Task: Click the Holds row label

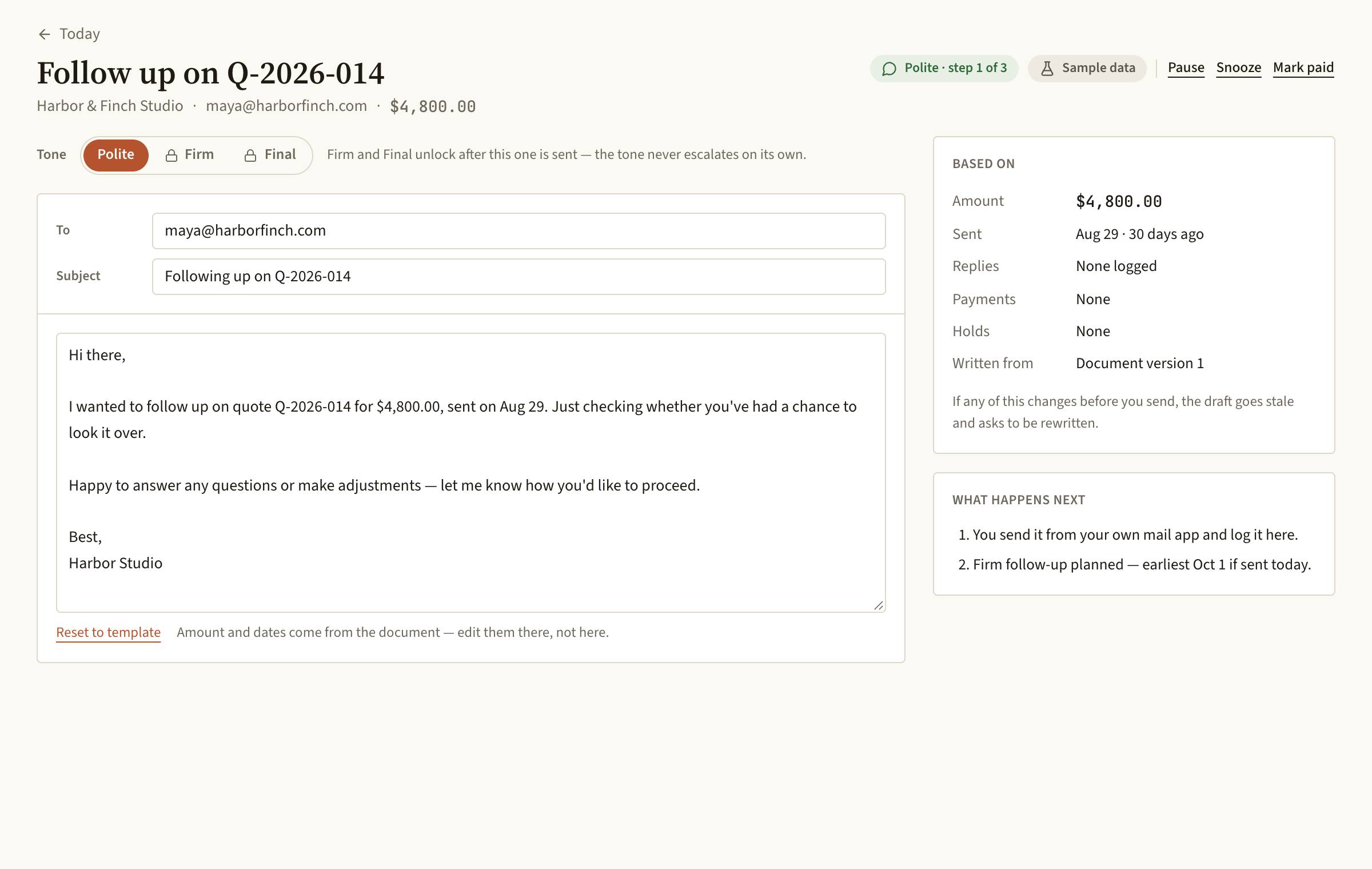Action: [x=971, y=332]
